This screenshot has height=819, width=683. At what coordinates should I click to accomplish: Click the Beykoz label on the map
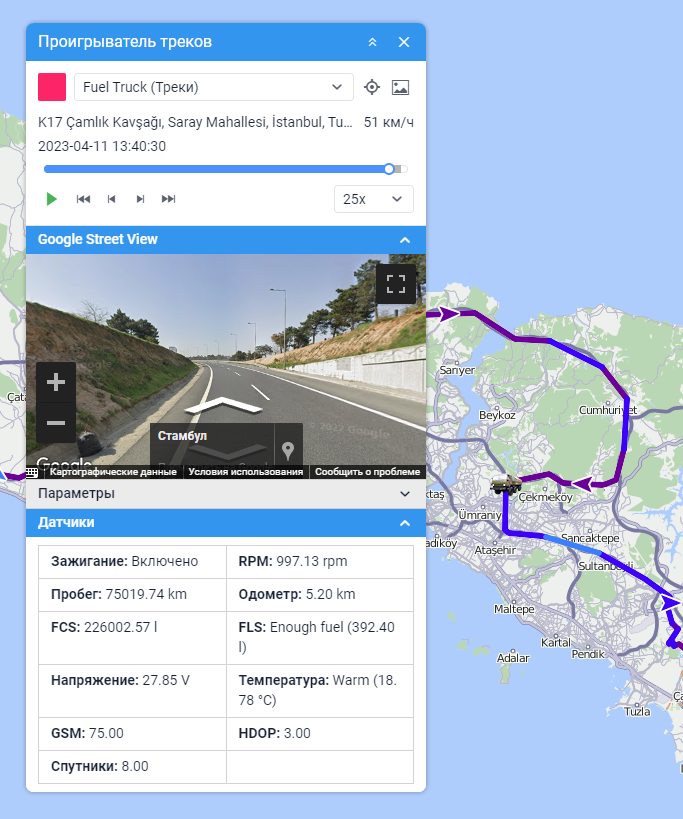point(497,415)
